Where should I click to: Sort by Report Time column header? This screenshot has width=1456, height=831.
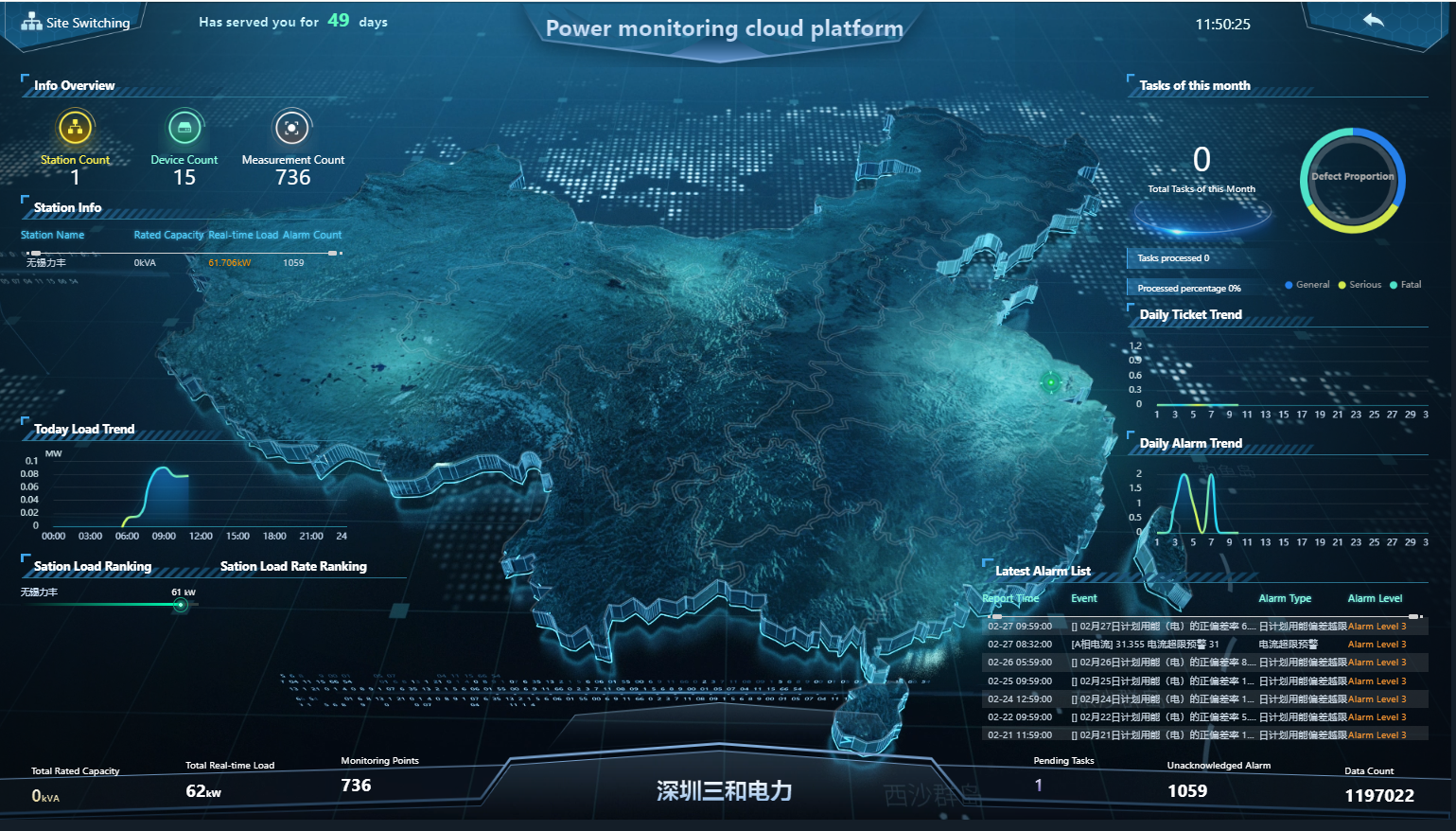click(1010, 598)
